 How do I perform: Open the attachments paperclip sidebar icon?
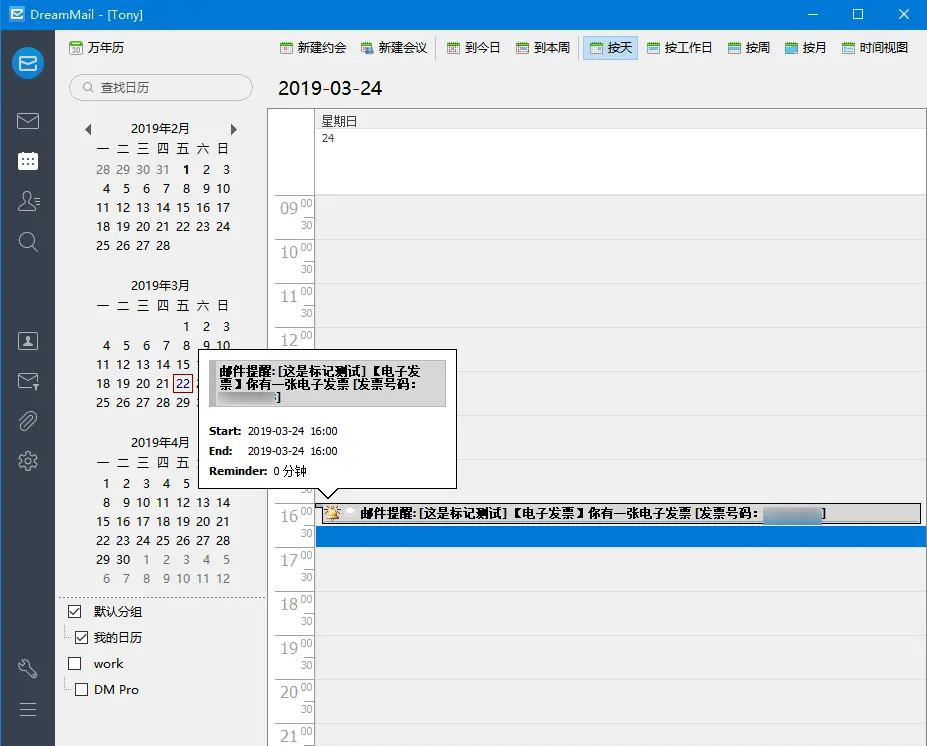(28, 421)
